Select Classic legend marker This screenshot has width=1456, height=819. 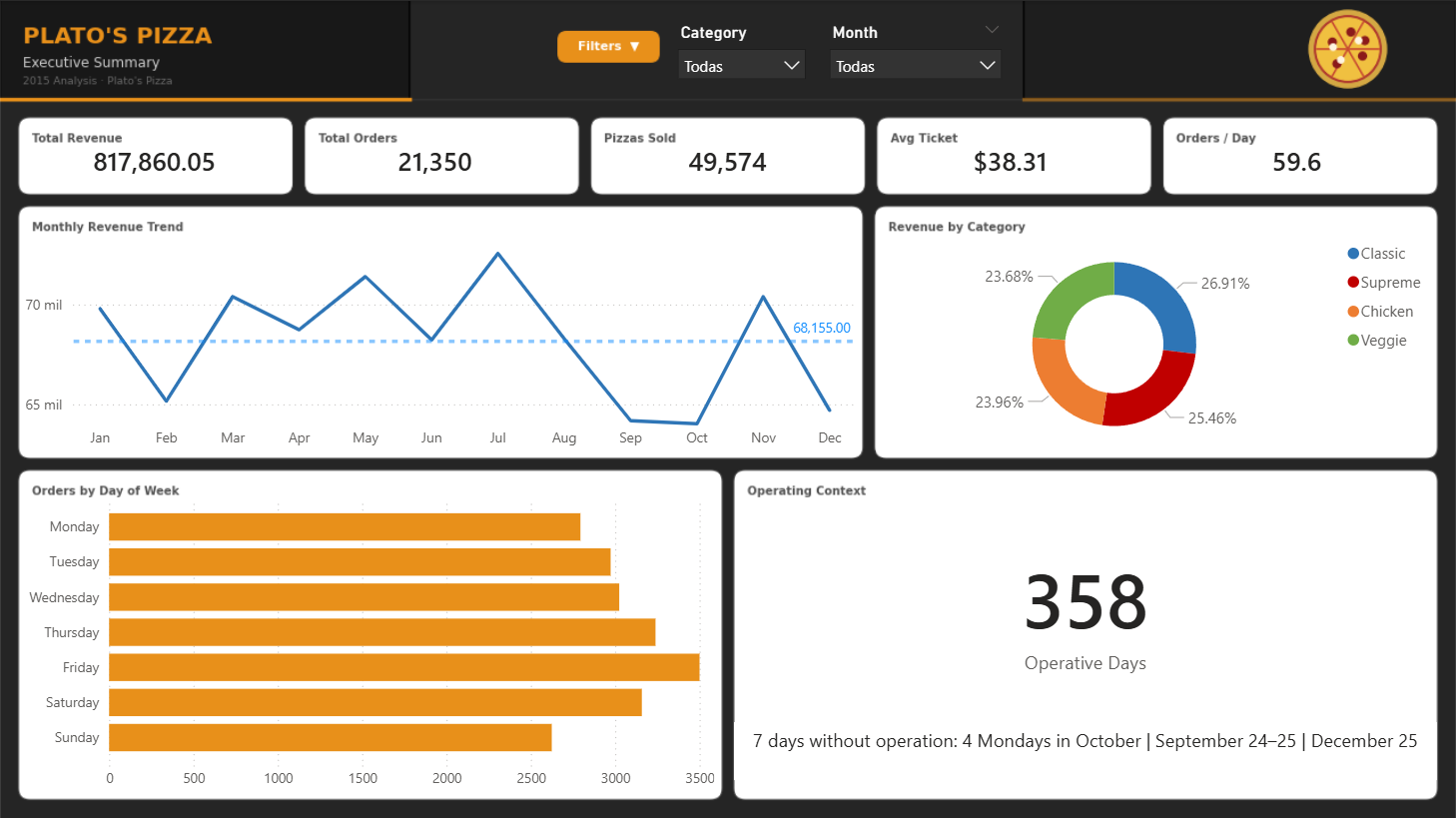point(1353,254)
